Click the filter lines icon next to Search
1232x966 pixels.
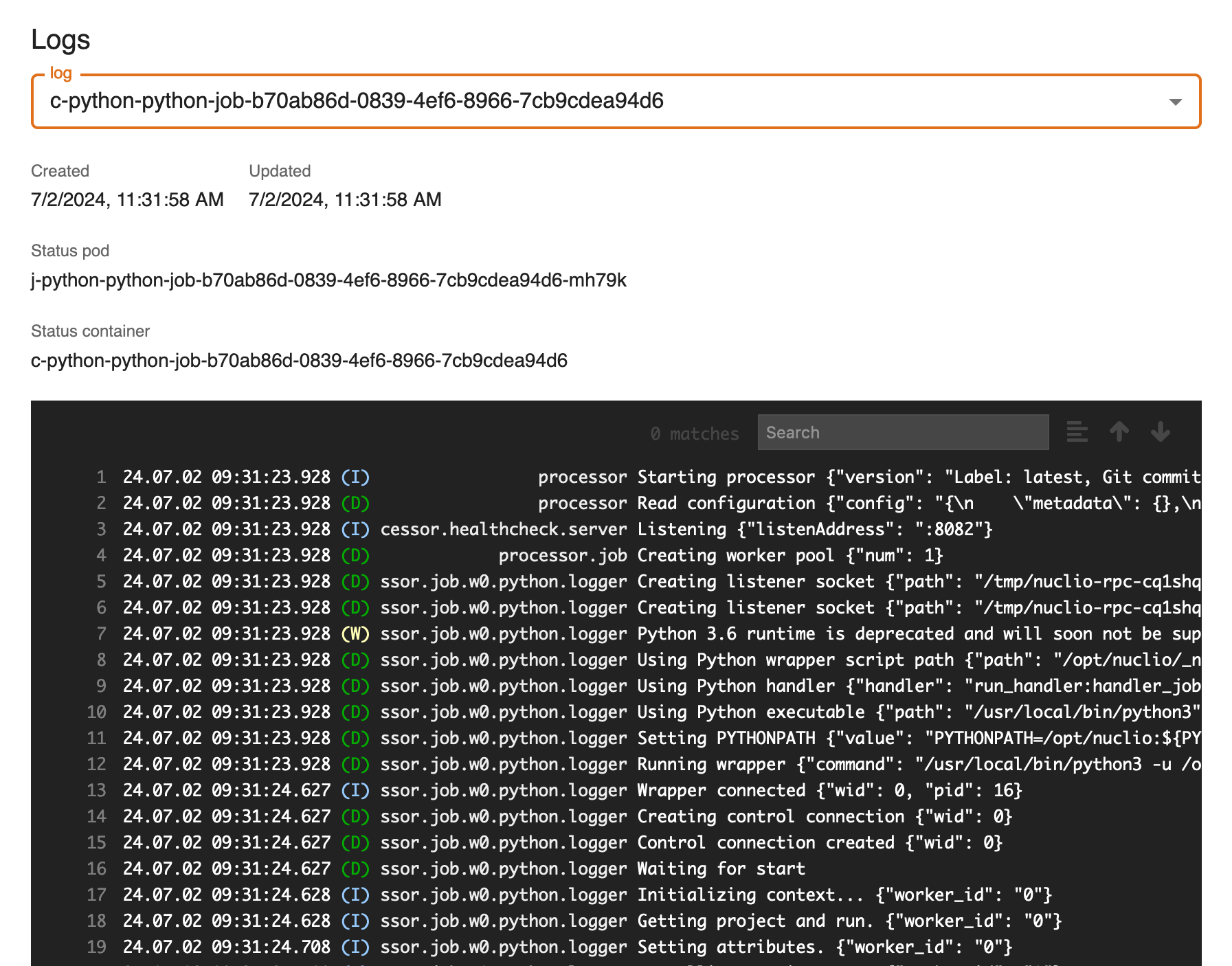coord(1077,432)
